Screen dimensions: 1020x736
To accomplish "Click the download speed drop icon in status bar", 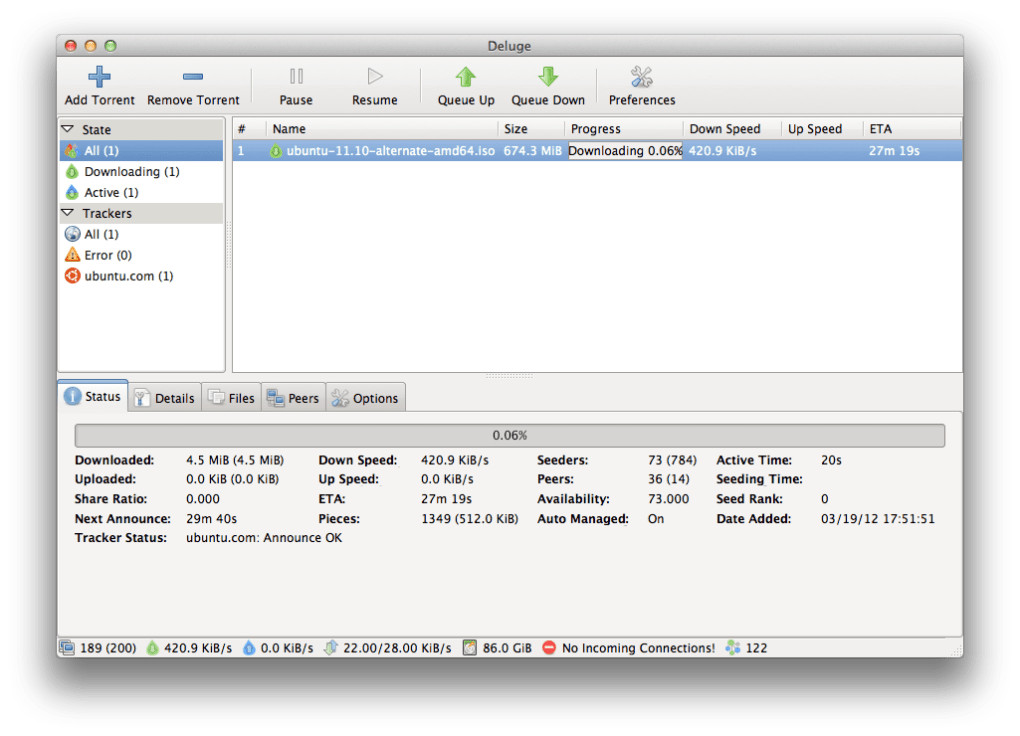I will click(152, 647).
